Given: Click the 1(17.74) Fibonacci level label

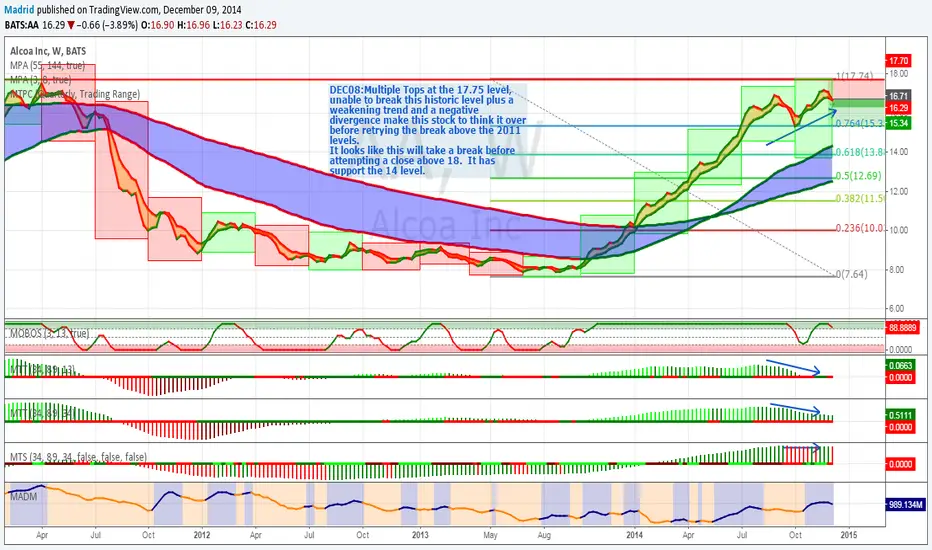Looking at the screenshot, I should (855, 76).
